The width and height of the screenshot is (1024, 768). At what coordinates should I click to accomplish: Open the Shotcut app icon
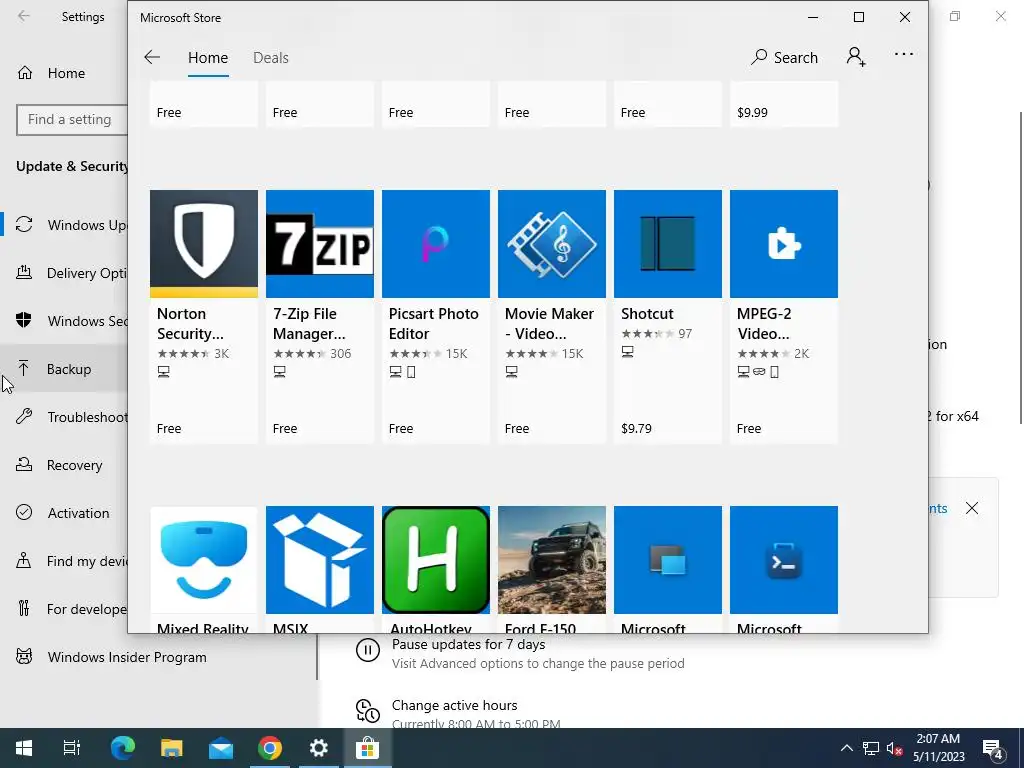[668, 244]
